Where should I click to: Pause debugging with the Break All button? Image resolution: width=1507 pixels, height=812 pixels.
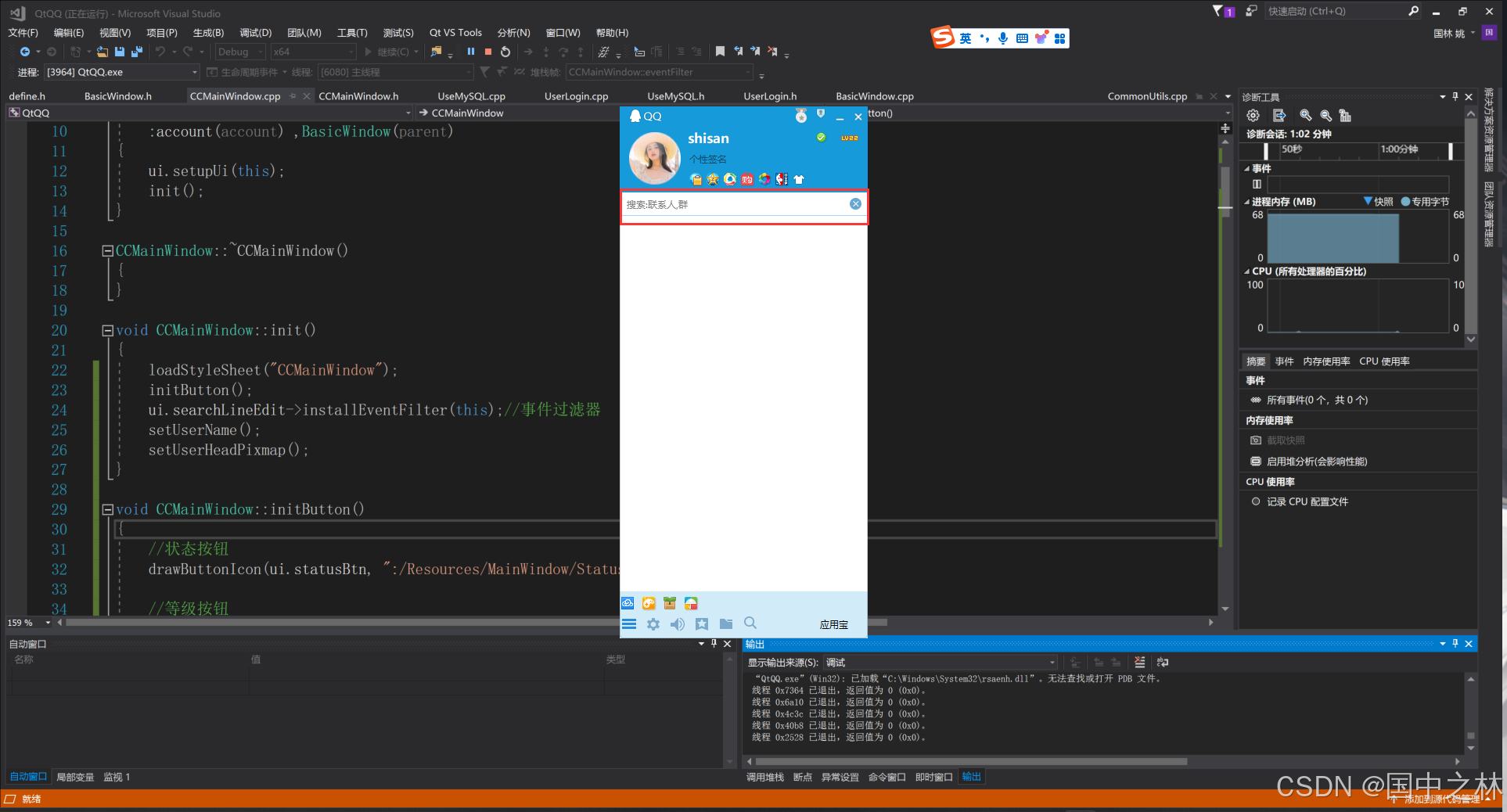pyautogui.click(x=471, y=52)
